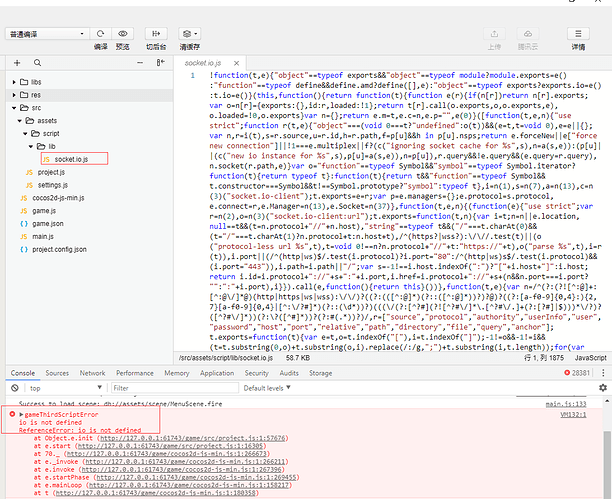The width and height of the screenshot is (612, 499).
Task: Open the clear cache dropdown arrow
Action: click(196, 34)
